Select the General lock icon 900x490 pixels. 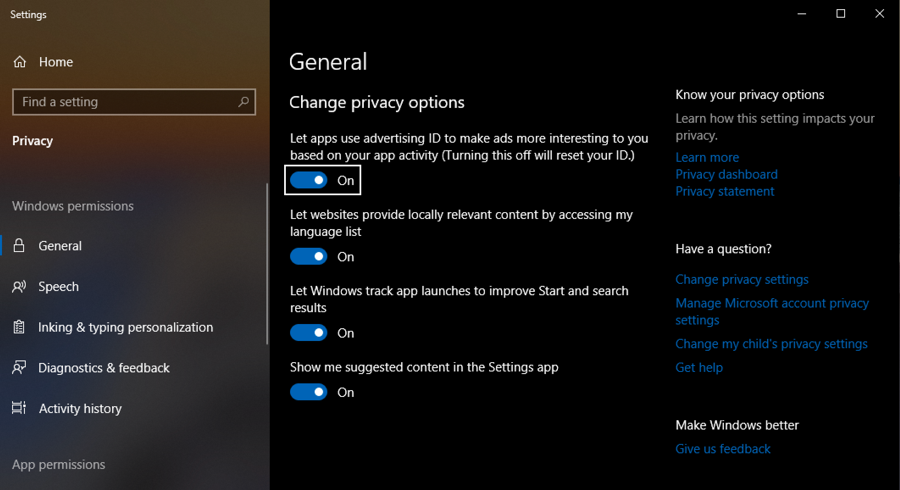click(x=19, y=246)
